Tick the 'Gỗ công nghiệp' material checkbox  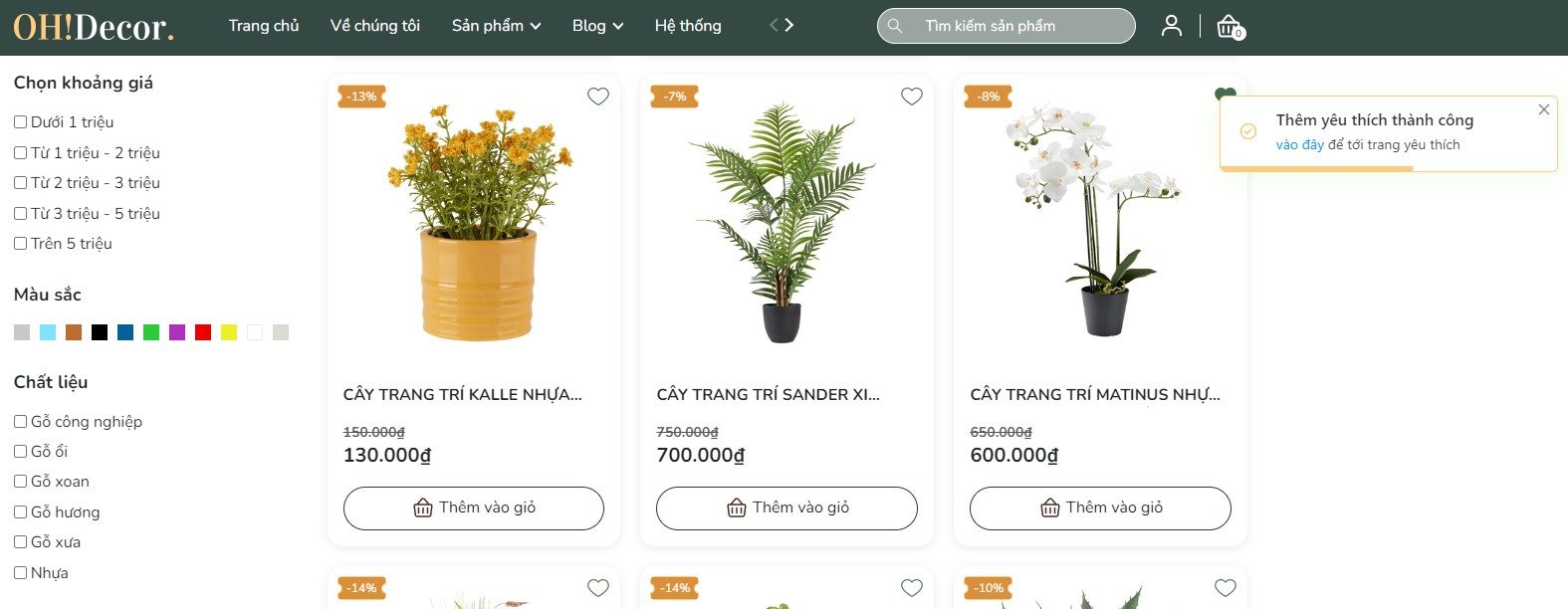pos(20,422)
